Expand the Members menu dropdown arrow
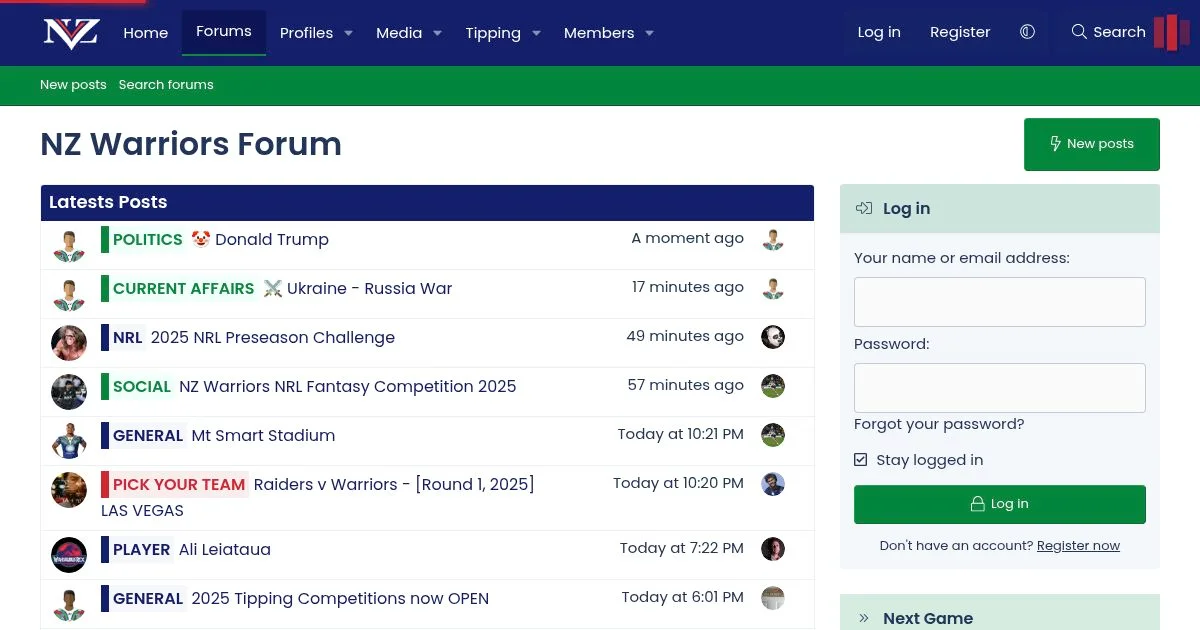The image size is (1200, 630). click(x=649, y=33)
